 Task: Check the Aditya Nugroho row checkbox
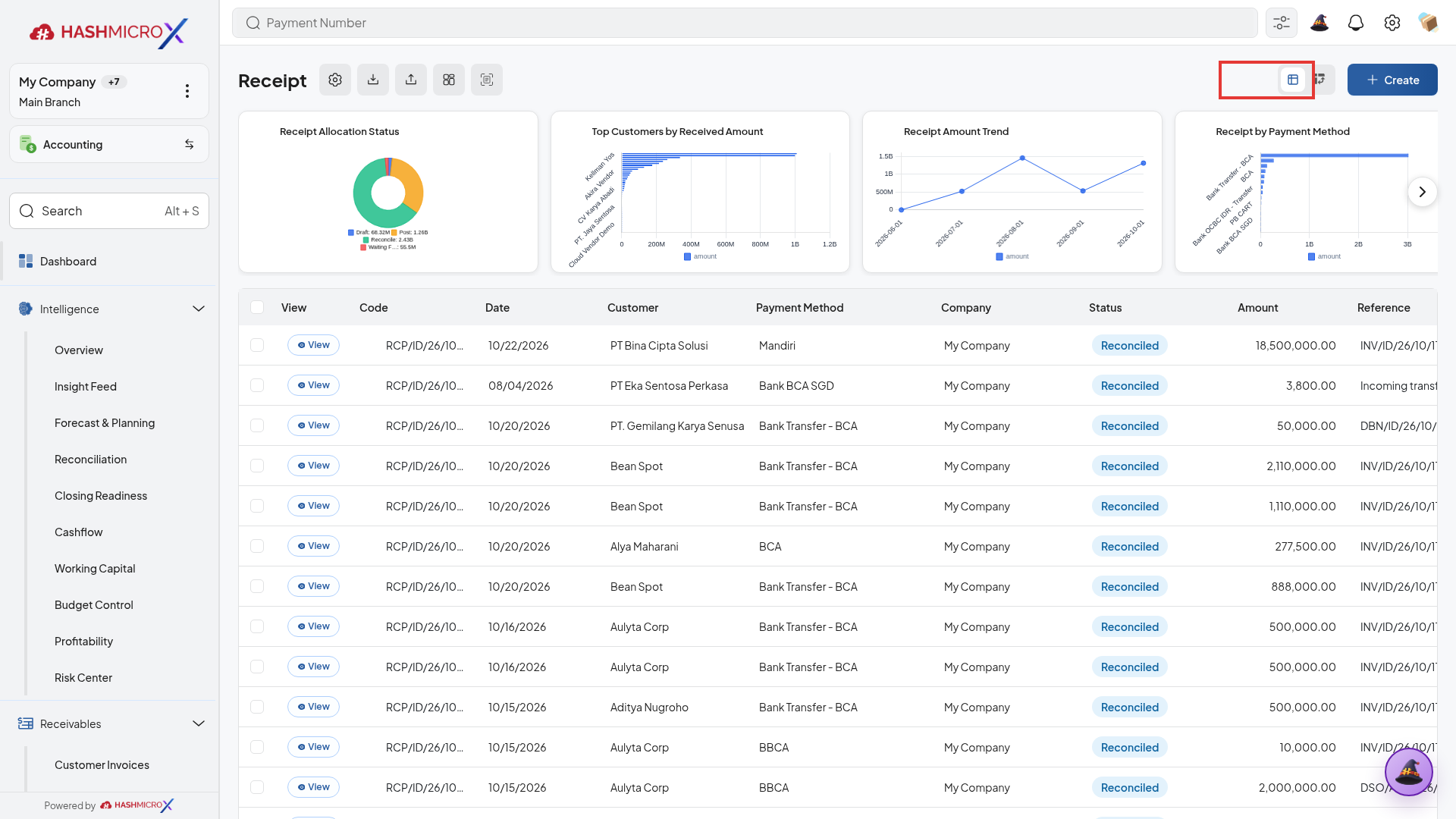pyautogui.click(x=257, y=707)
